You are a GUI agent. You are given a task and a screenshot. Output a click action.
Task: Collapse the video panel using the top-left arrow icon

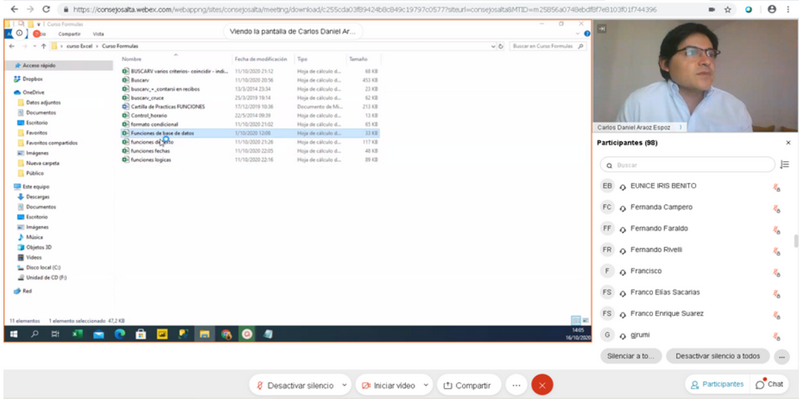602,29
